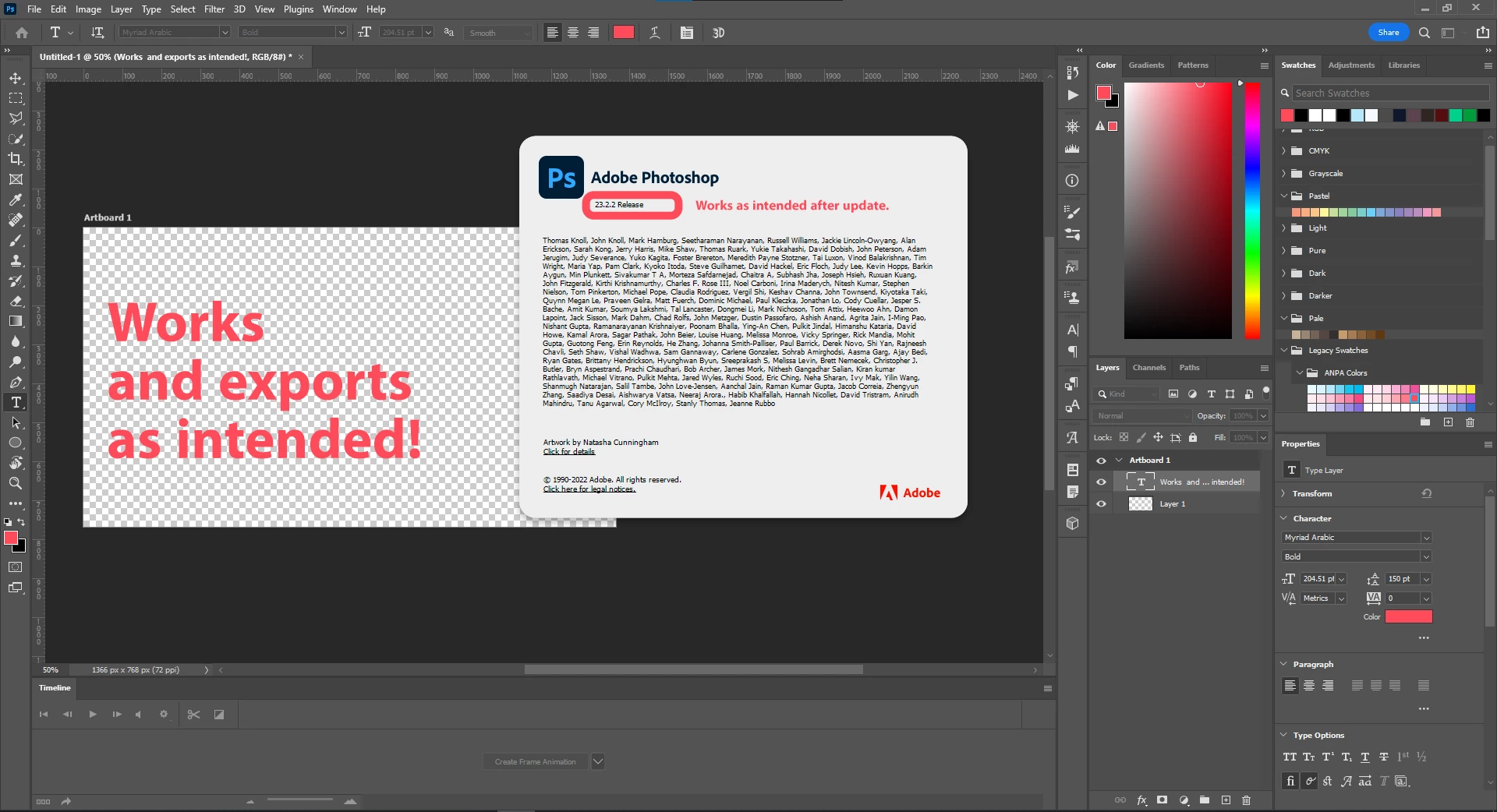Image resolution: width=1497 pixels, height=812 pixels.
Task: Select the Move tool
Action: point(16,78)
